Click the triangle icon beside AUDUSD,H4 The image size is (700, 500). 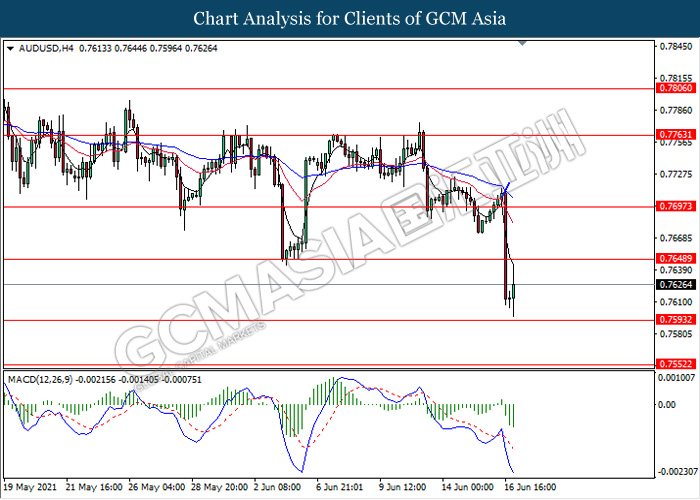(x=10, y=47)
